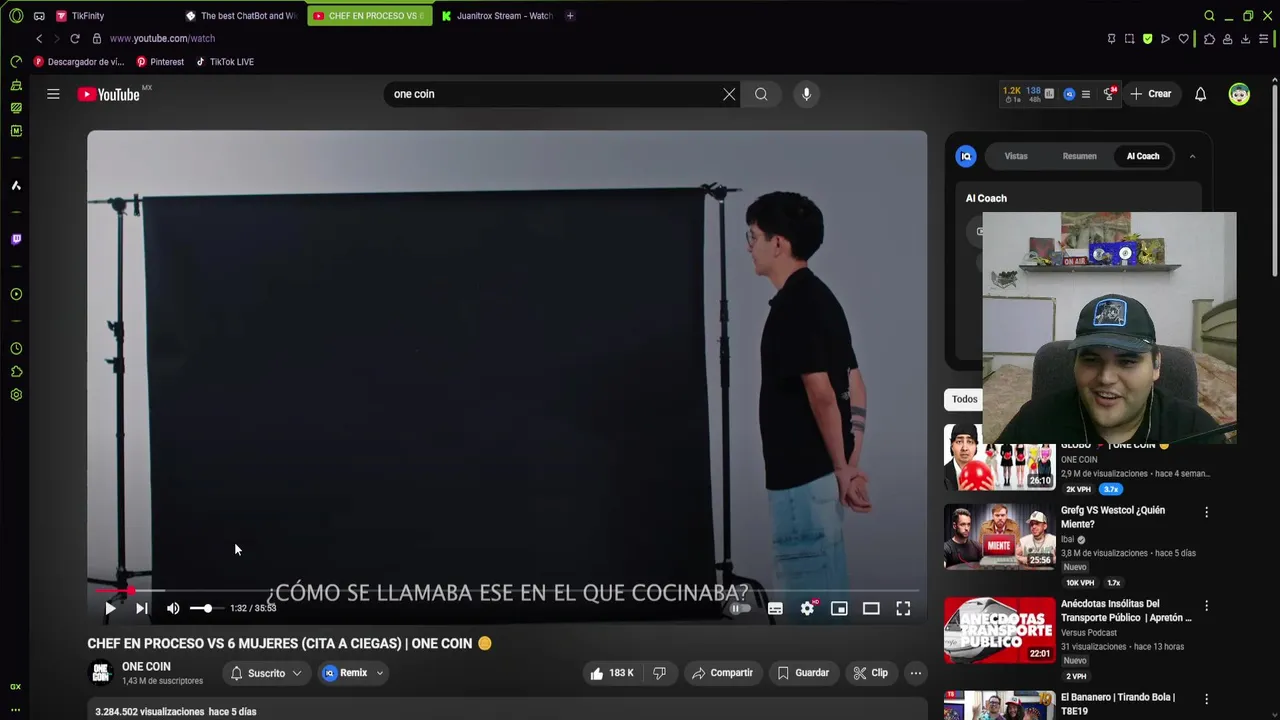Open options menu for El Bananero video

coord(1206,699)
